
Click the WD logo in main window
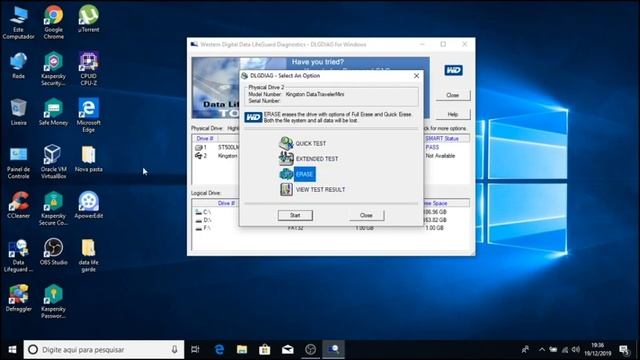tap(453, 70)
